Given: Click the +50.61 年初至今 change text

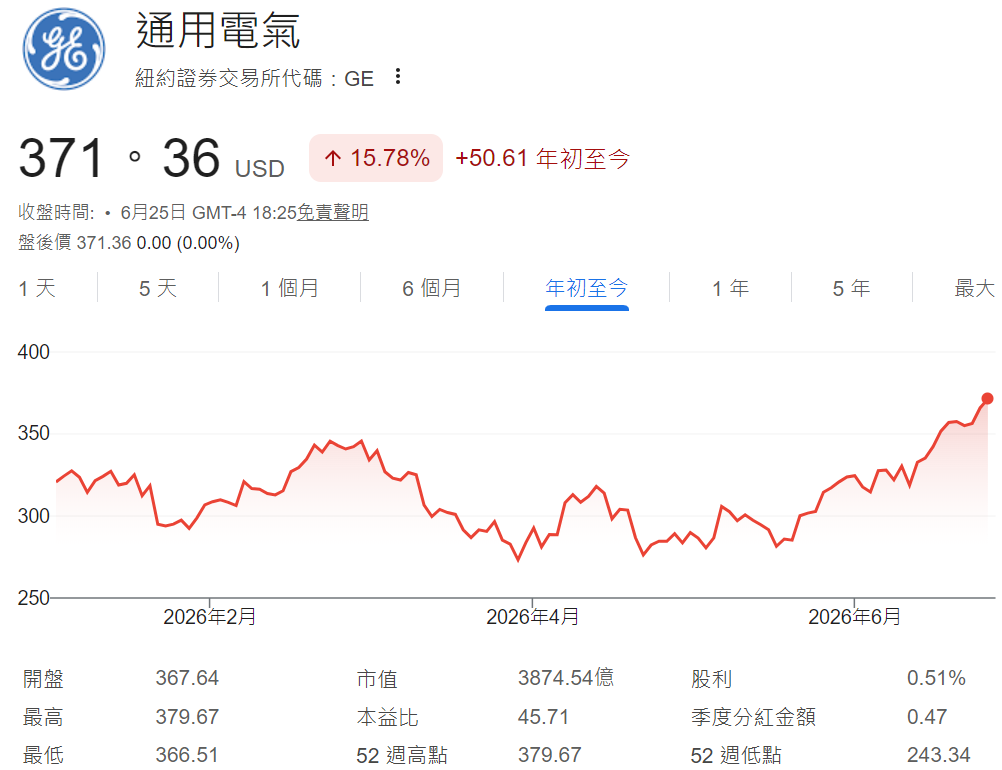Looking at the screenshot, I should point(543,158).
